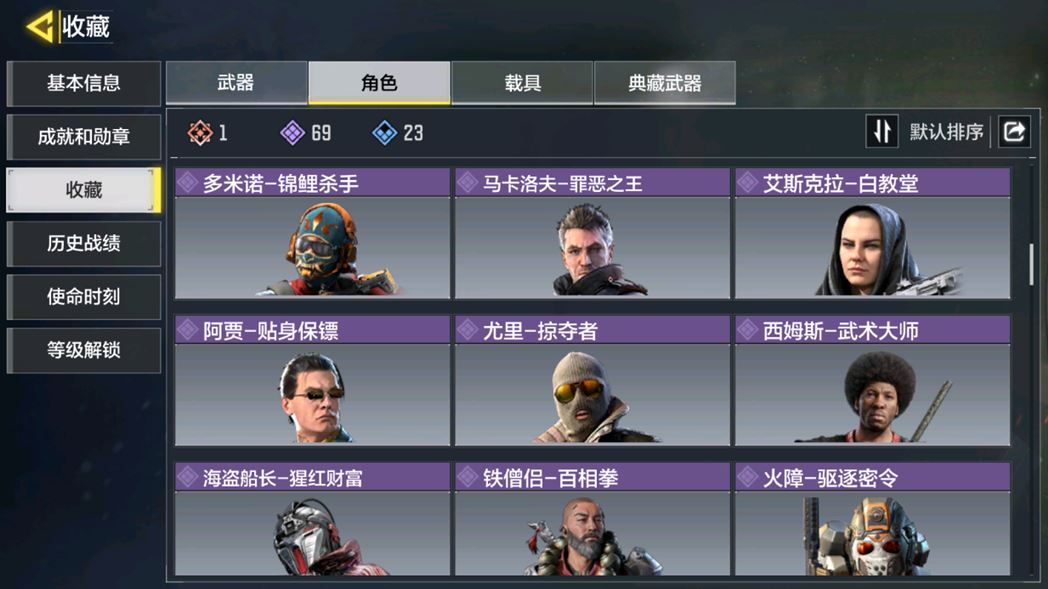Open 等级解锁 section

tap(84, 350)
